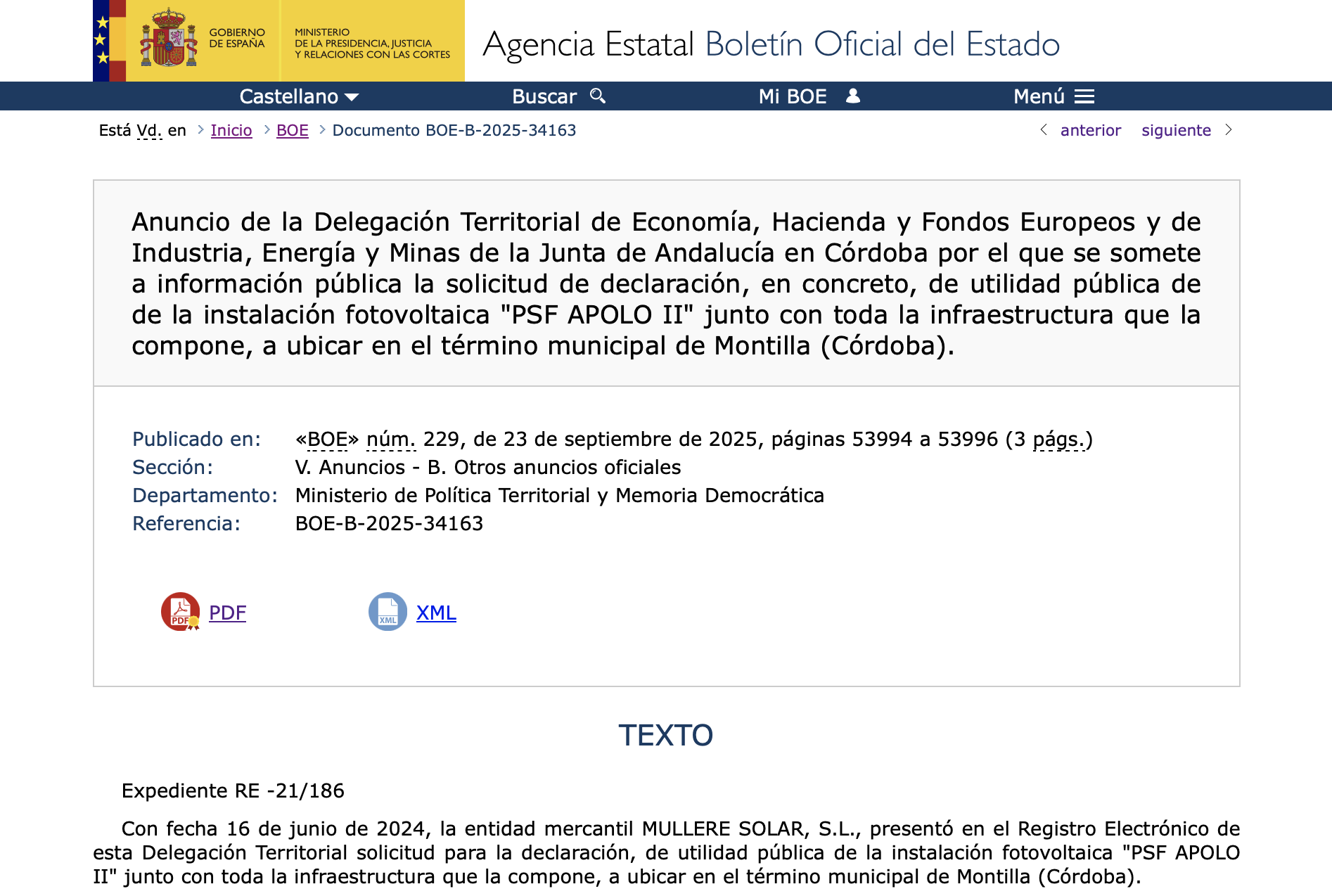Click the Mi BOE user profile icon

pos(852,96)
